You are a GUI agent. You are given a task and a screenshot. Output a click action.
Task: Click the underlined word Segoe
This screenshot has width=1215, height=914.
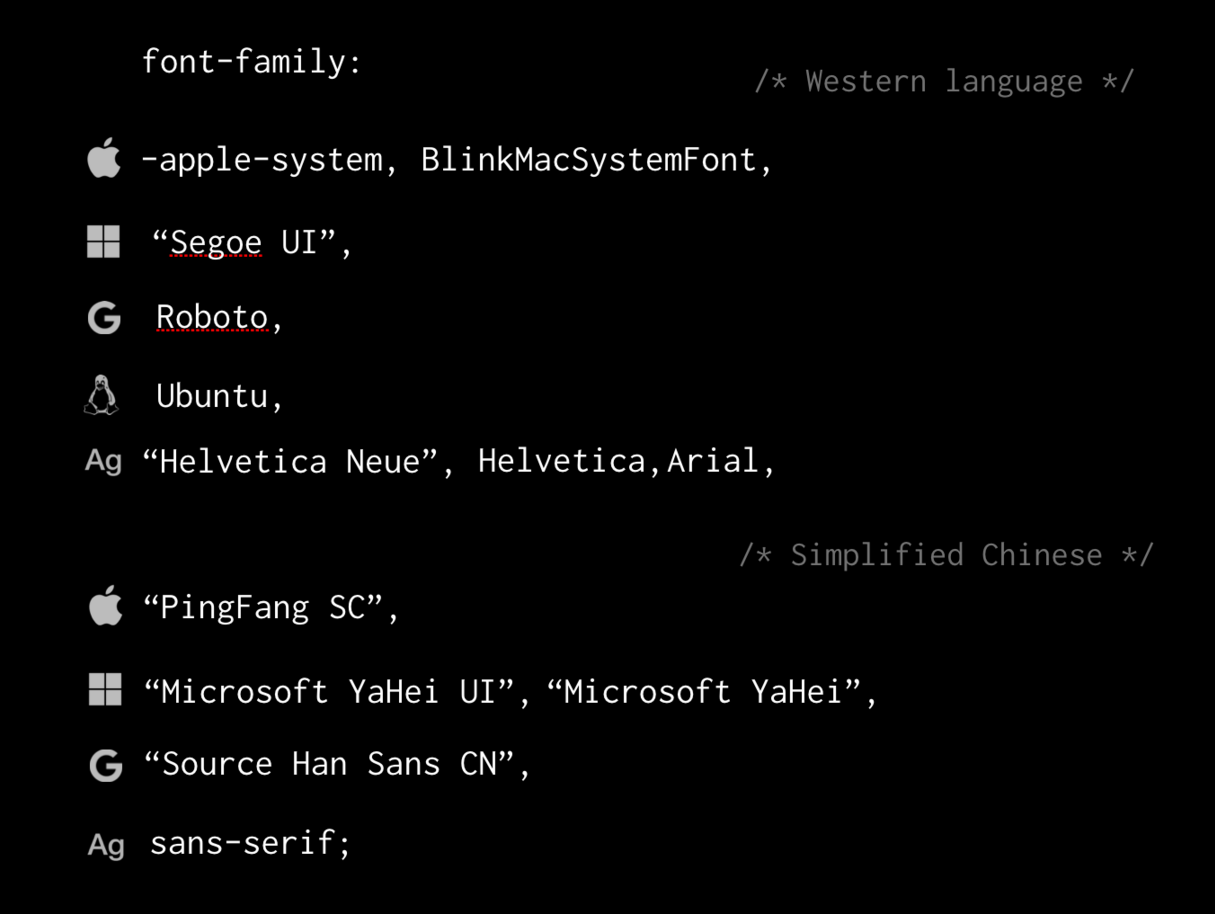tap(216, 242)
